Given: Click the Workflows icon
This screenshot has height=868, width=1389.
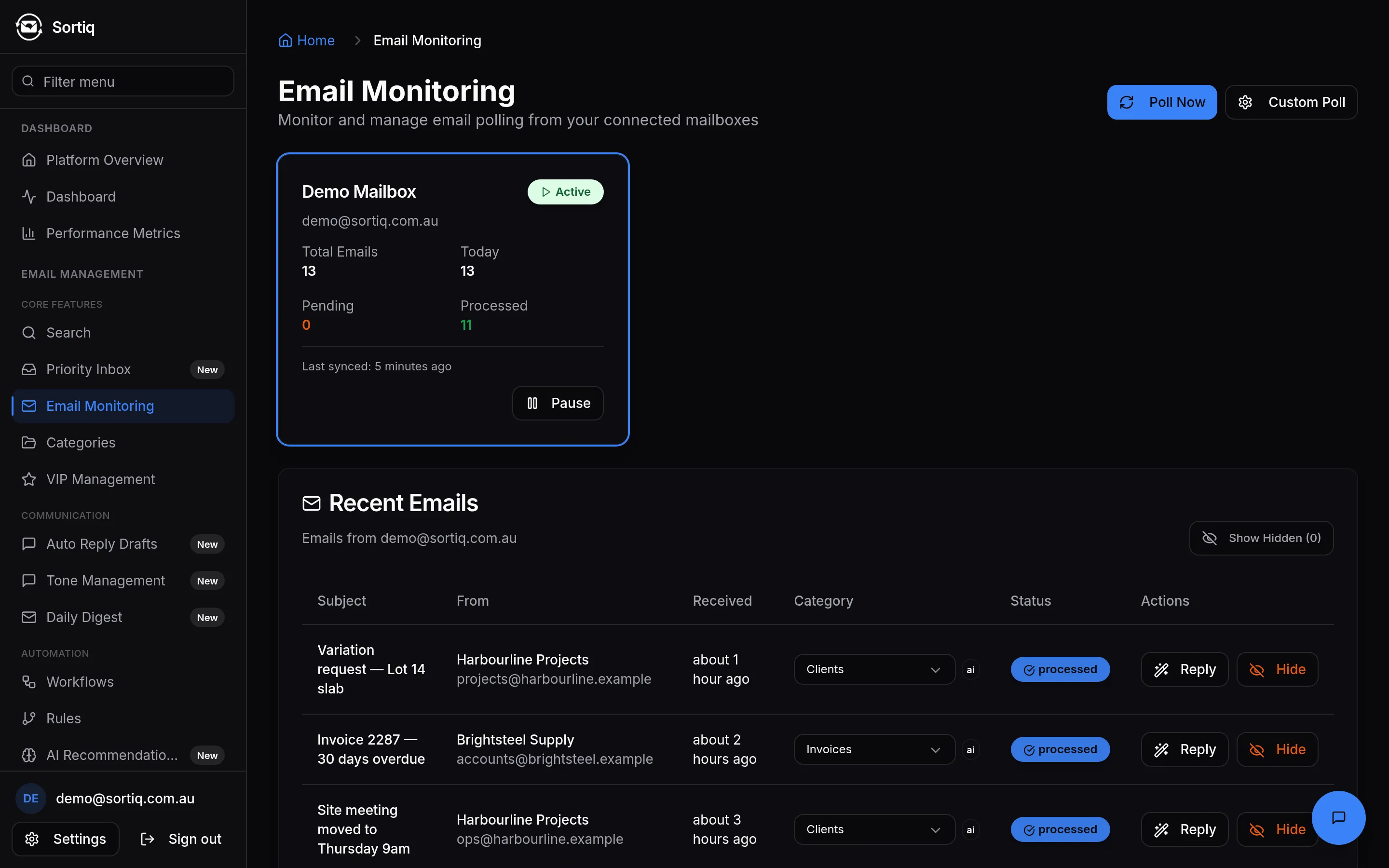Looking at the screenshot, I should click(x=29, y=681).
